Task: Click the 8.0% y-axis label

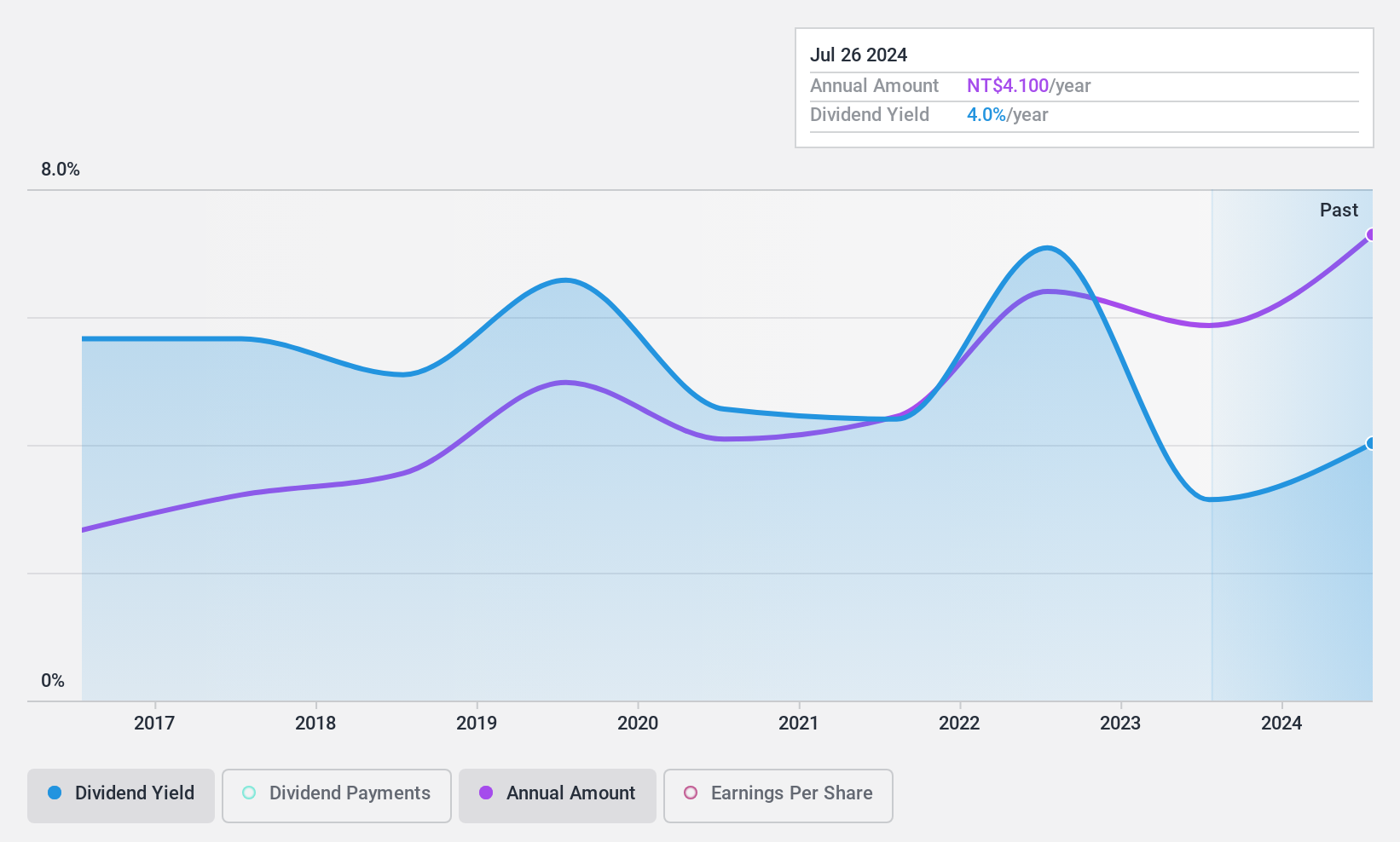Action: pyautogui.click(x=61, y=170)
